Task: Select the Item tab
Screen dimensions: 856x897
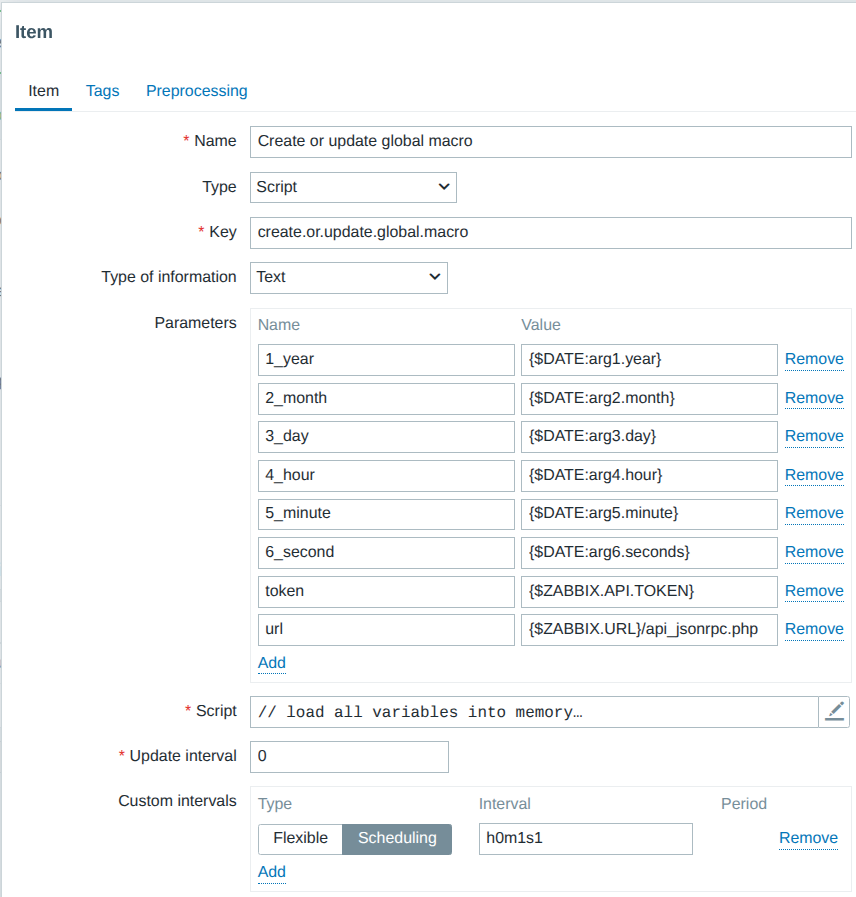Action: point(43,91)
